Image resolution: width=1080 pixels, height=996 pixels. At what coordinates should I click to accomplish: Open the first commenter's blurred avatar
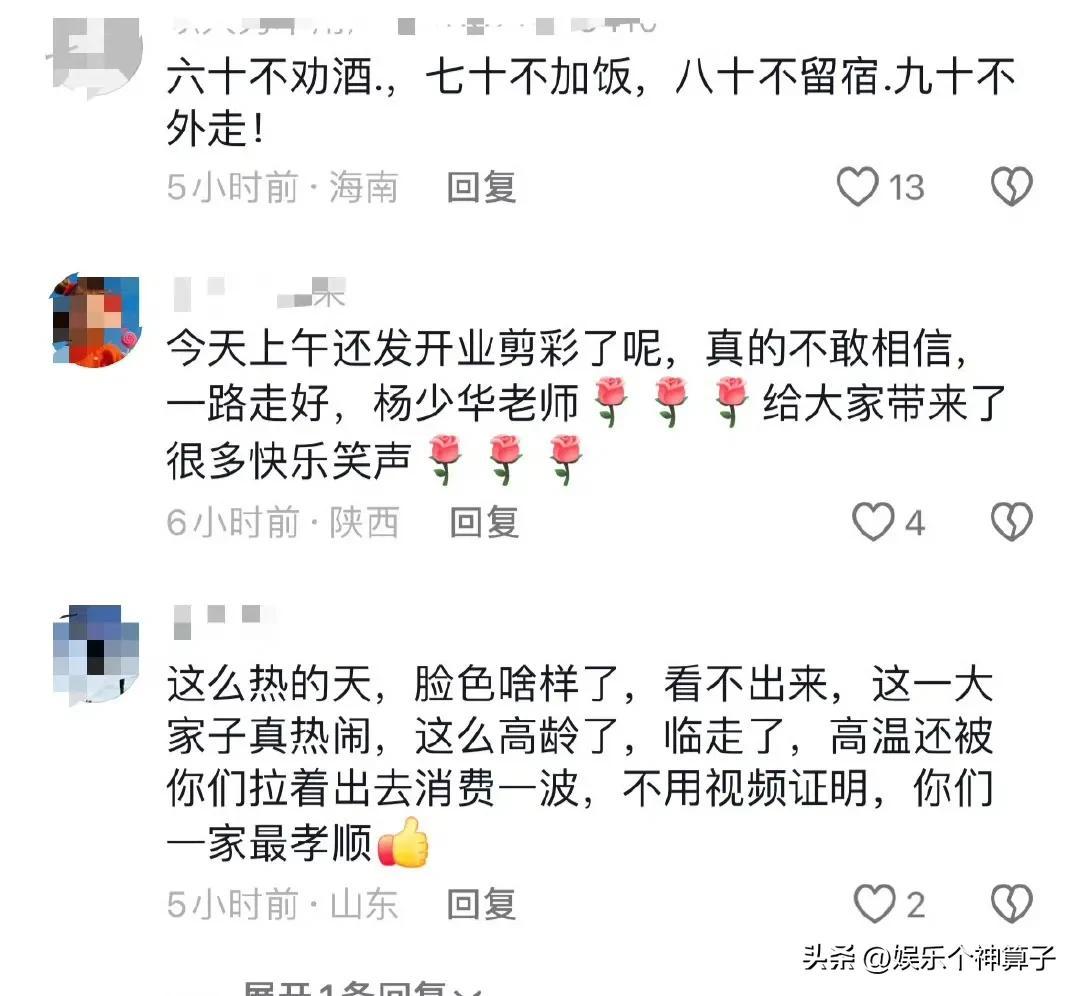point(94,56)
